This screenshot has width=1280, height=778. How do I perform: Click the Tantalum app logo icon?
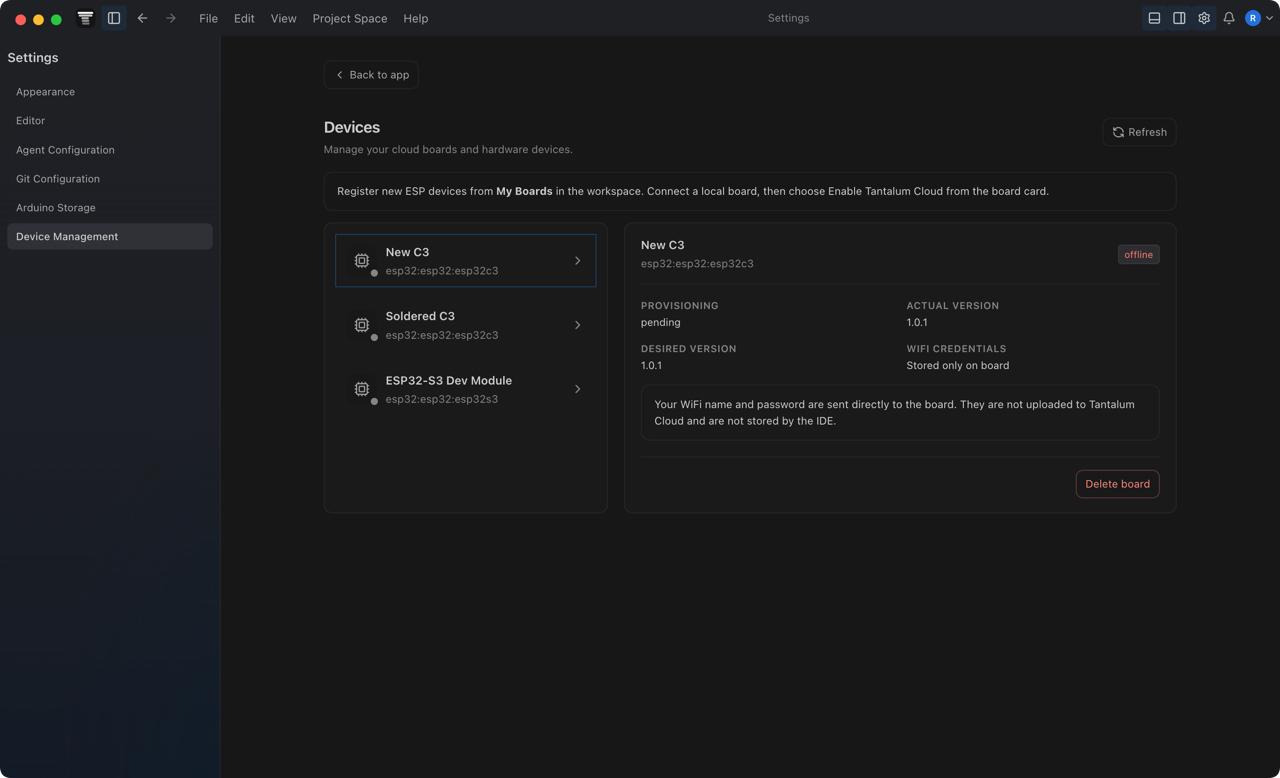(x=85, y=18)
